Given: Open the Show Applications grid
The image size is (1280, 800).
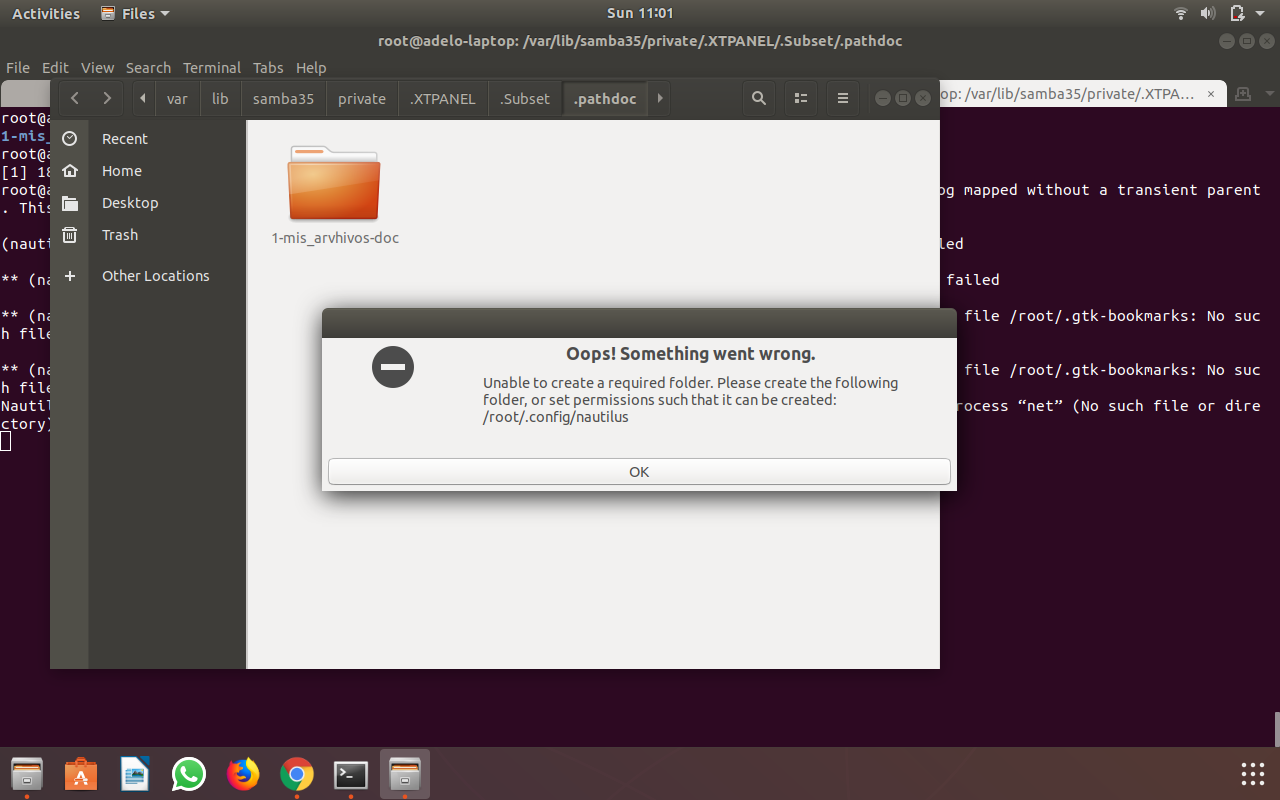Looking at the screenshot, I should coord(1252,774).
